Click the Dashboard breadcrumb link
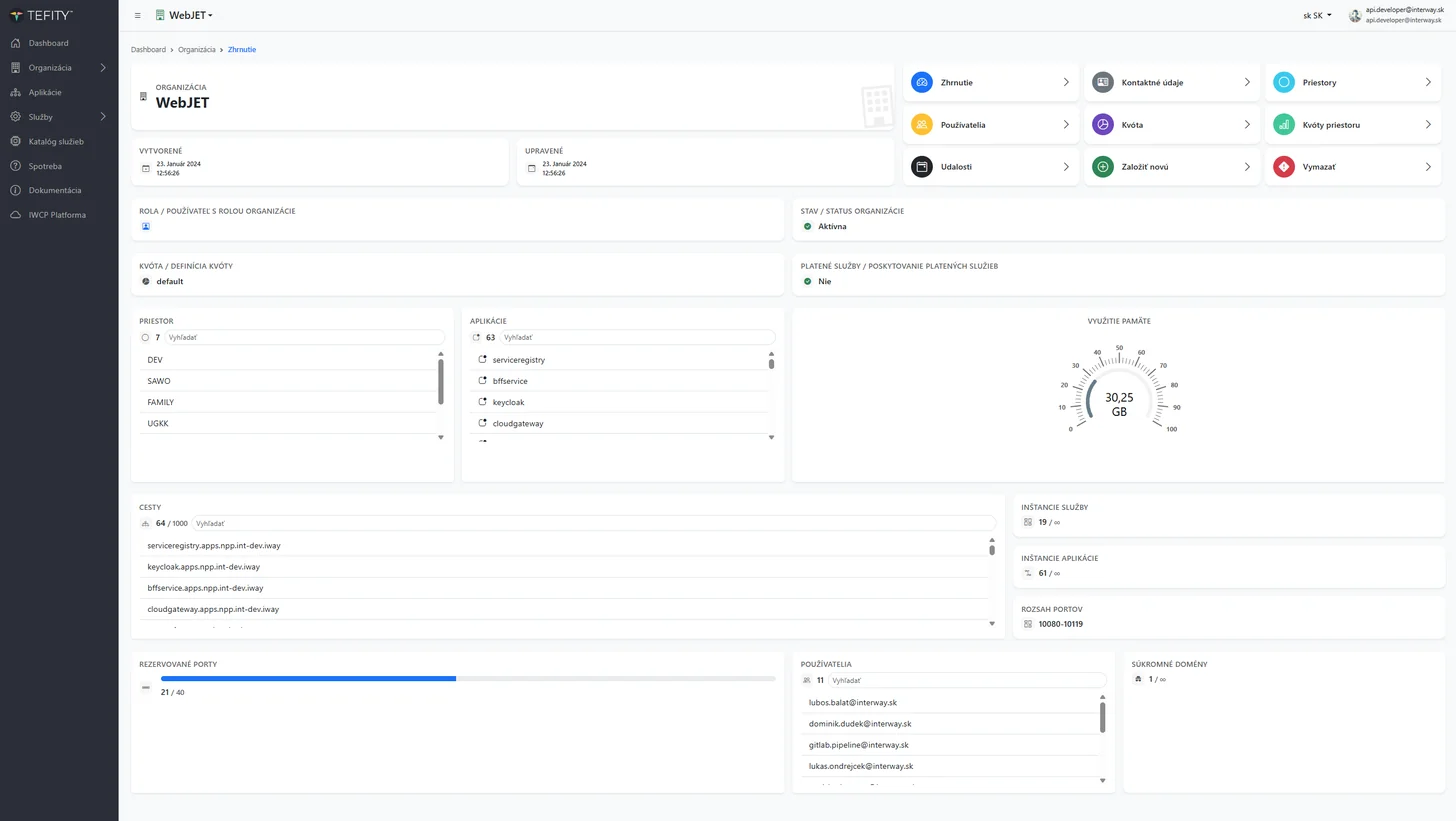Image resolution: width=1456 pixels, height=821 pixels. point(148,49)
